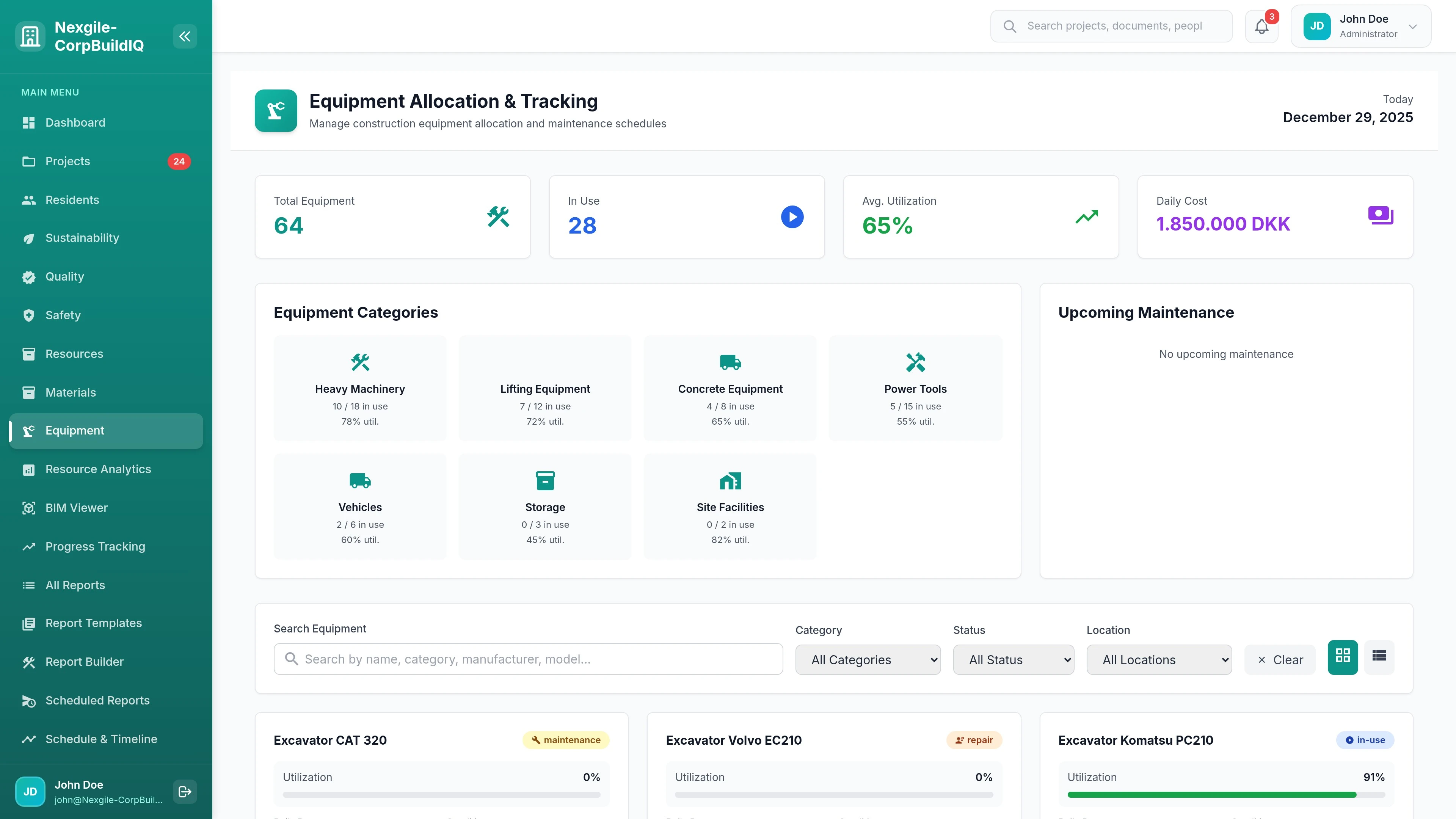Open the All Categories dropdown
The height and width of the screenshot is (819, 1456).
[868, 660]
